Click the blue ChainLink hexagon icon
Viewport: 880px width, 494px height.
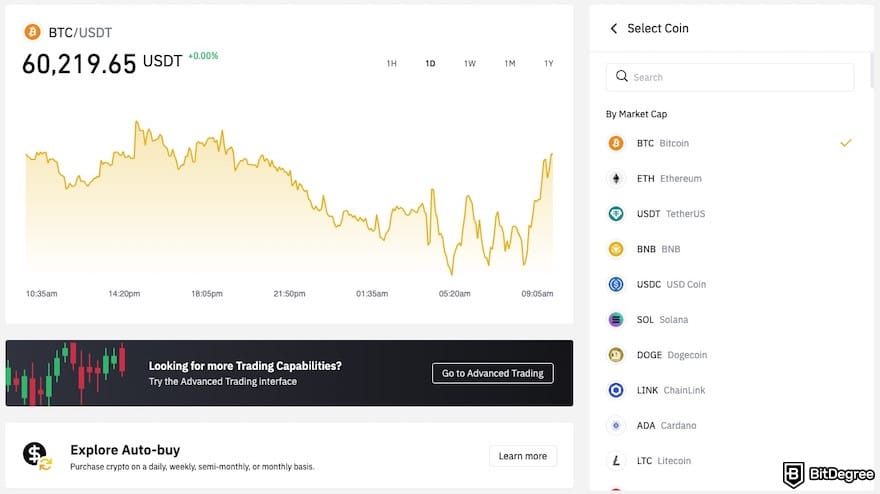pyautogui.click(x=616, y=390)
